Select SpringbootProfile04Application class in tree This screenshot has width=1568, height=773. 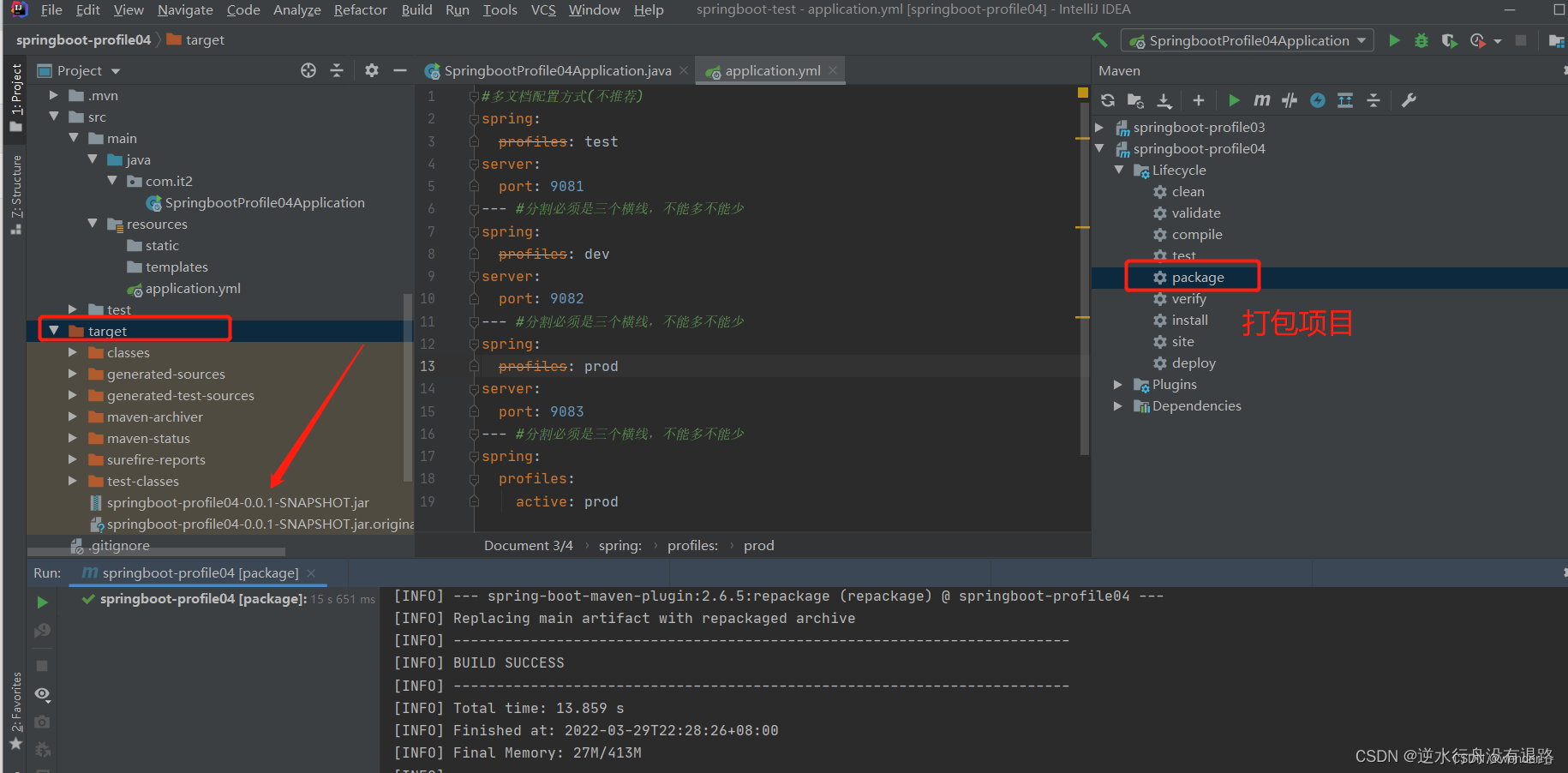pyautogui.click(x=264, y=203)
